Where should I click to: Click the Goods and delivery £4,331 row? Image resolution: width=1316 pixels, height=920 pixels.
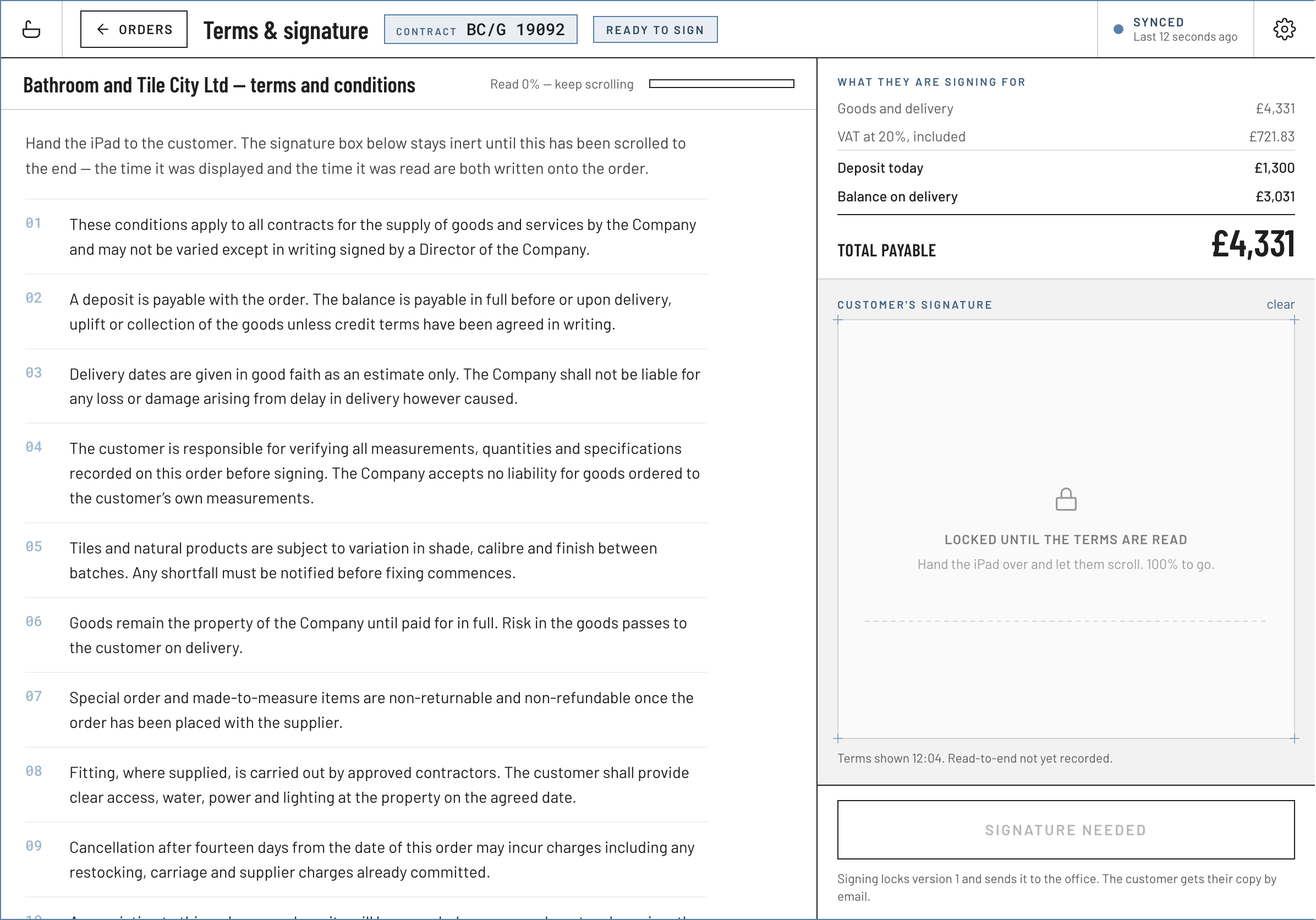1066,108
